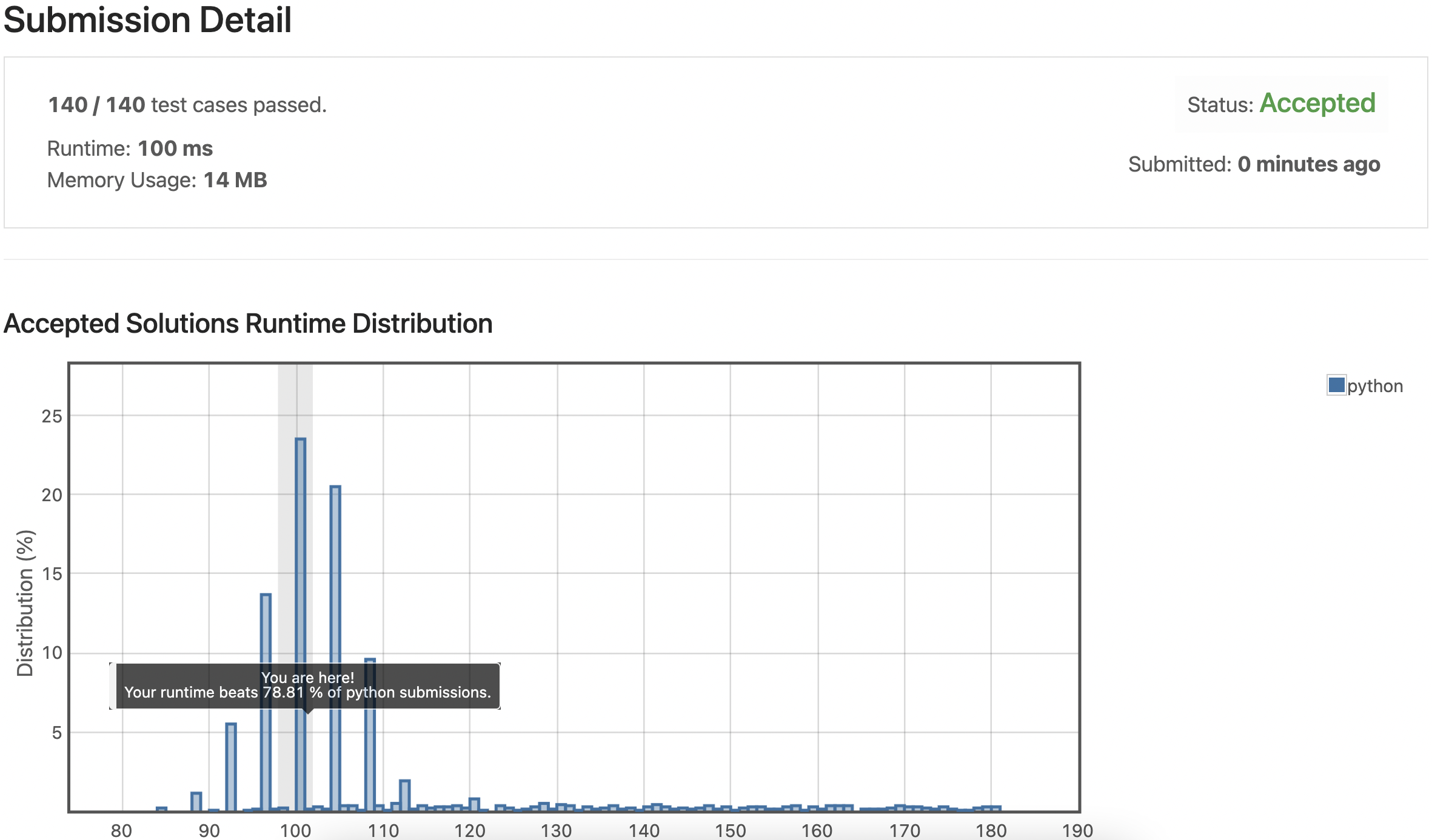Click the tallest bar at 100 ms

pos(301,545)
